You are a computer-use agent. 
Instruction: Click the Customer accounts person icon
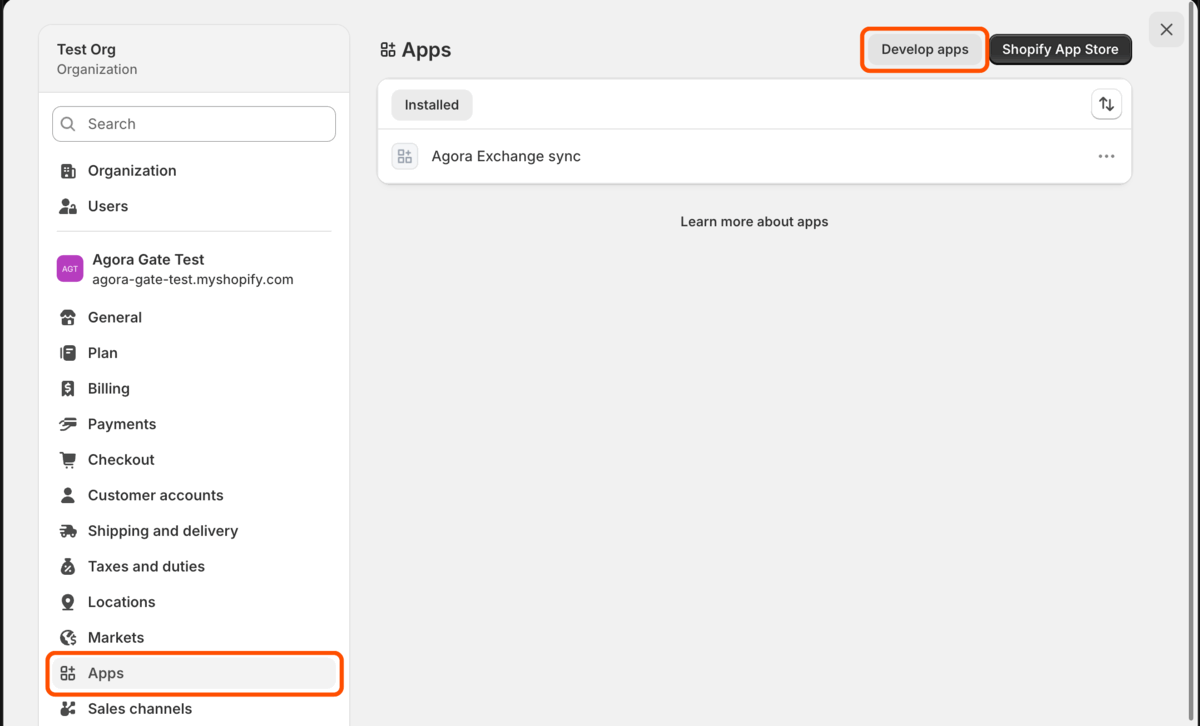tap(68, 495)
